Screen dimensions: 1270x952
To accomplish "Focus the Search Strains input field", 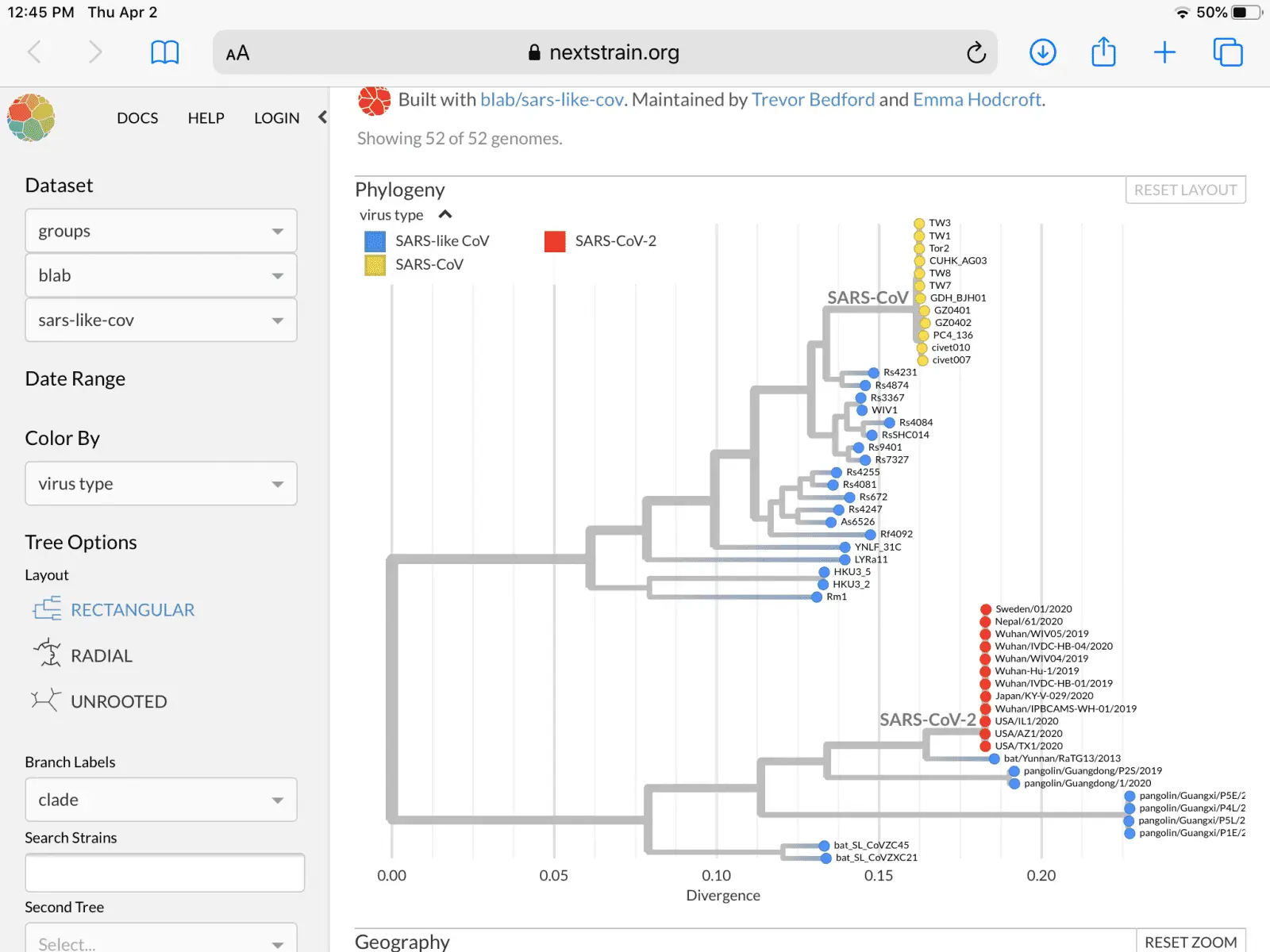I will coord(164,873).
